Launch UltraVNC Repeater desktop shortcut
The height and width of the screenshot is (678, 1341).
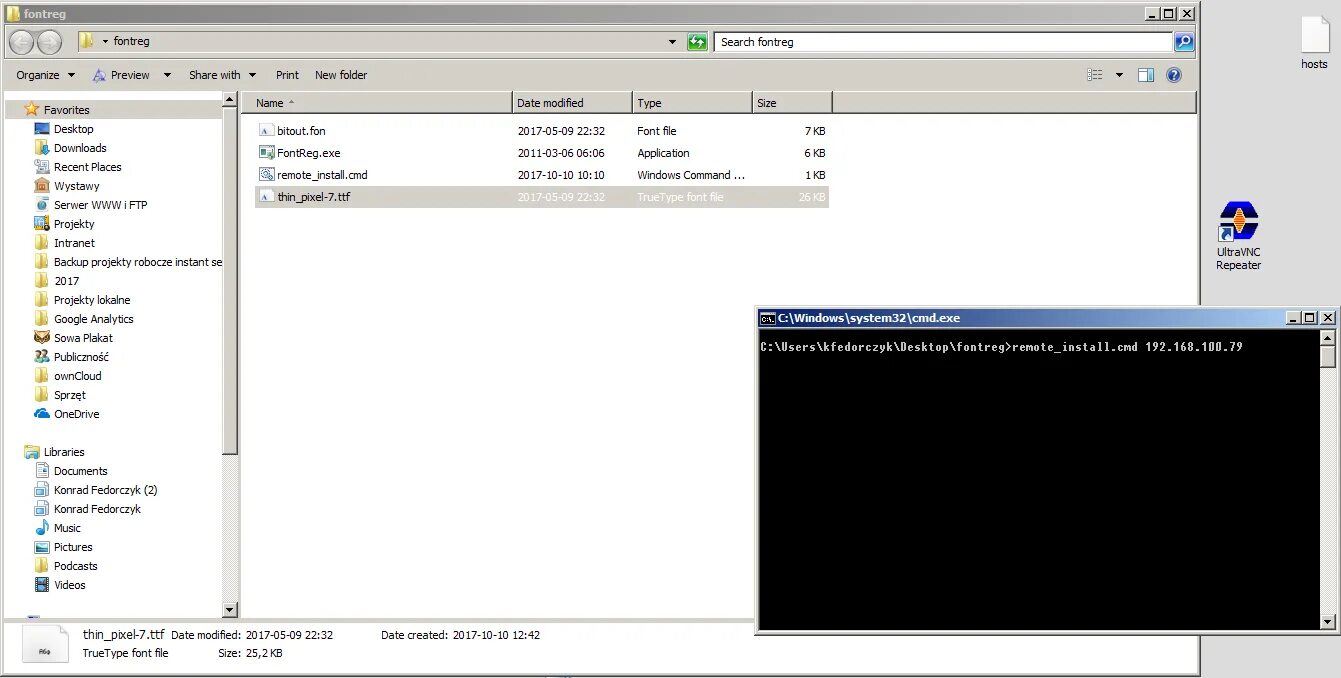1238,236
